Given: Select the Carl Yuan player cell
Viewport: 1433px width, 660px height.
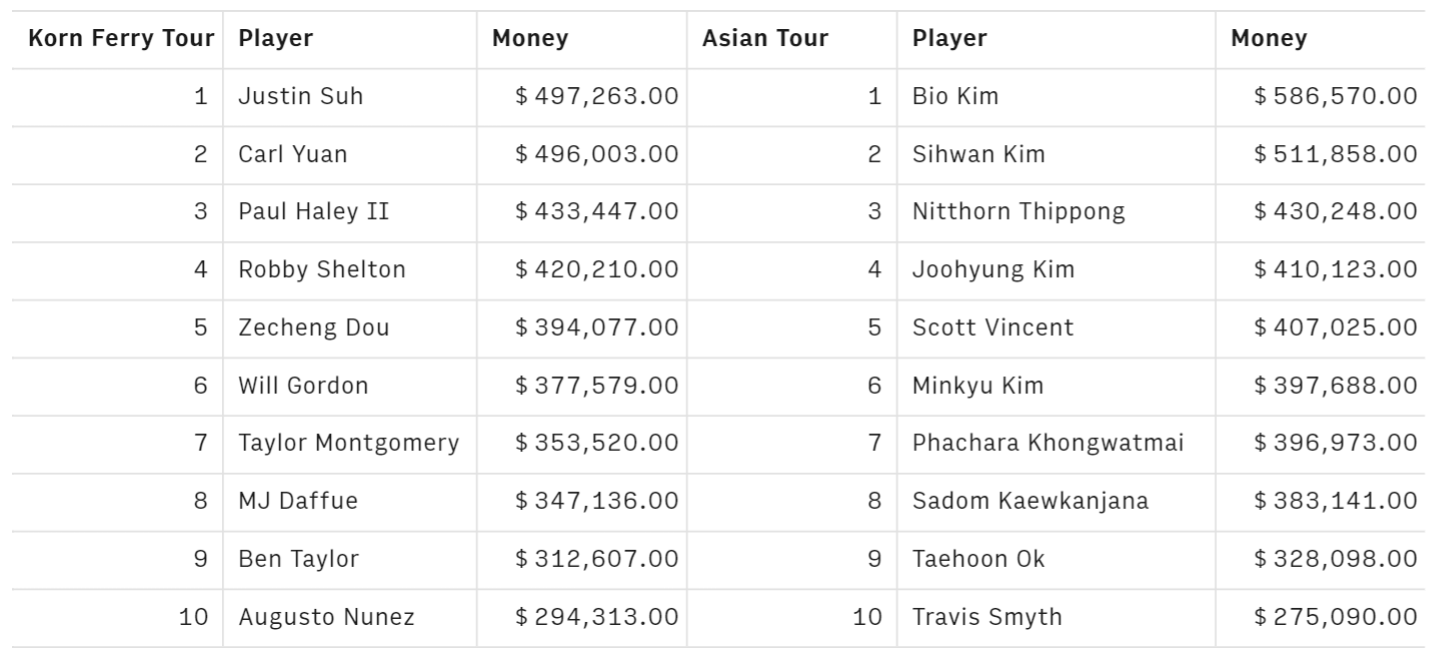Looking at the screenshot, I should point(292,155).
